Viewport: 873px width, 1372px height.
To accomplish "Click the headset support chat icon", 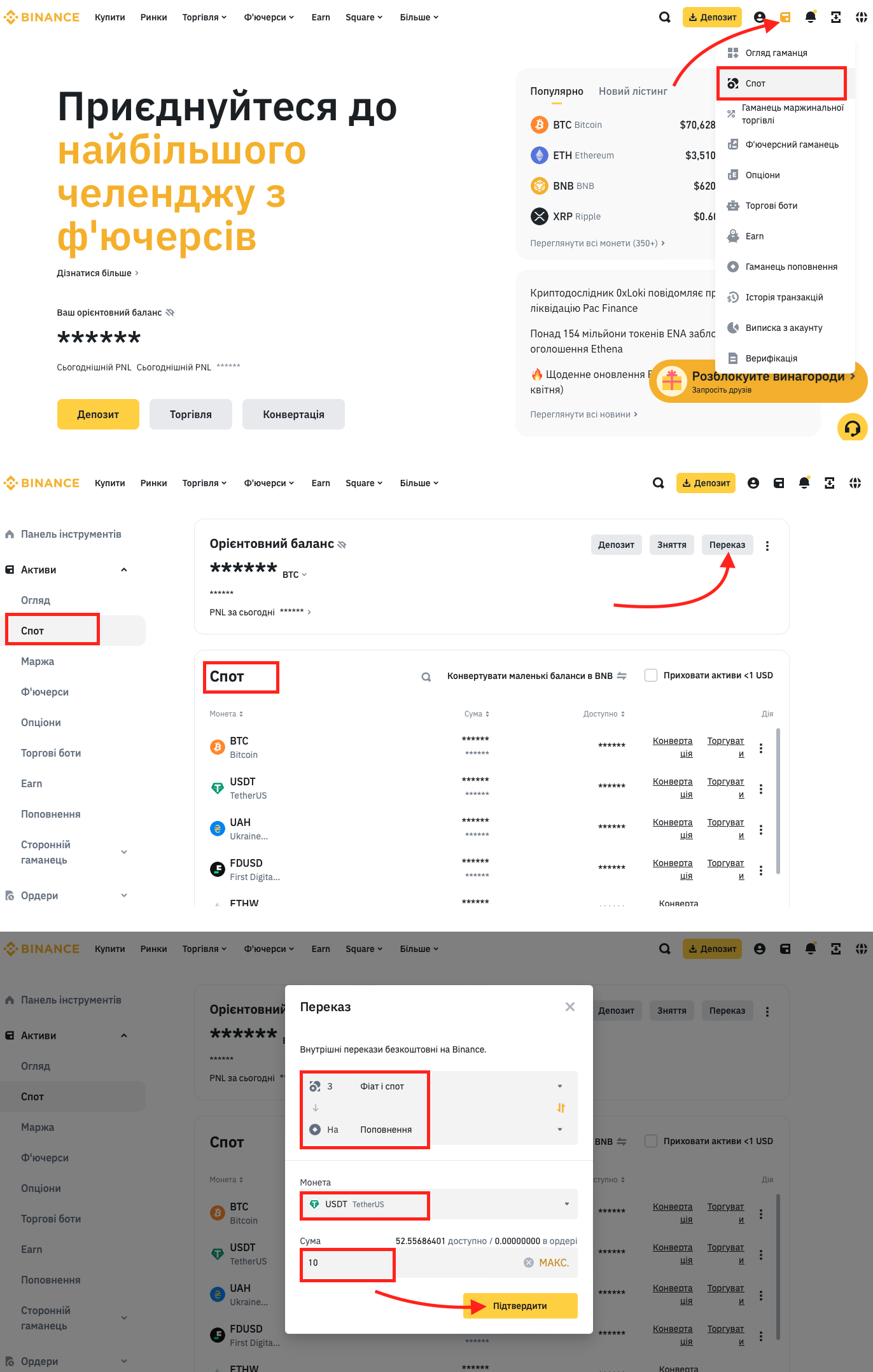I will point(852,428).
